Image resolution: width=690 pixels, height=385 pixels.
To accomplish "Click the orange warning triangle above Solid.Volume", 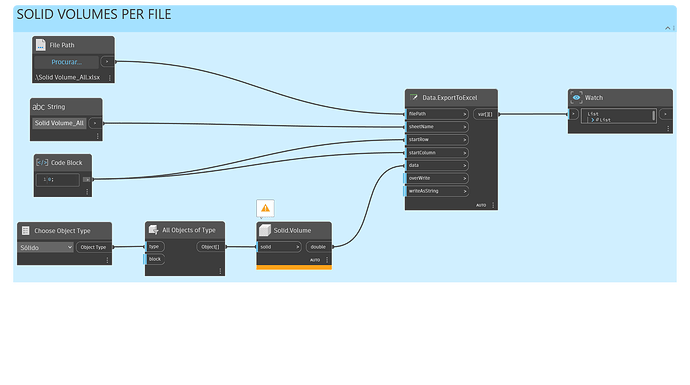I will tap(265, 208).
